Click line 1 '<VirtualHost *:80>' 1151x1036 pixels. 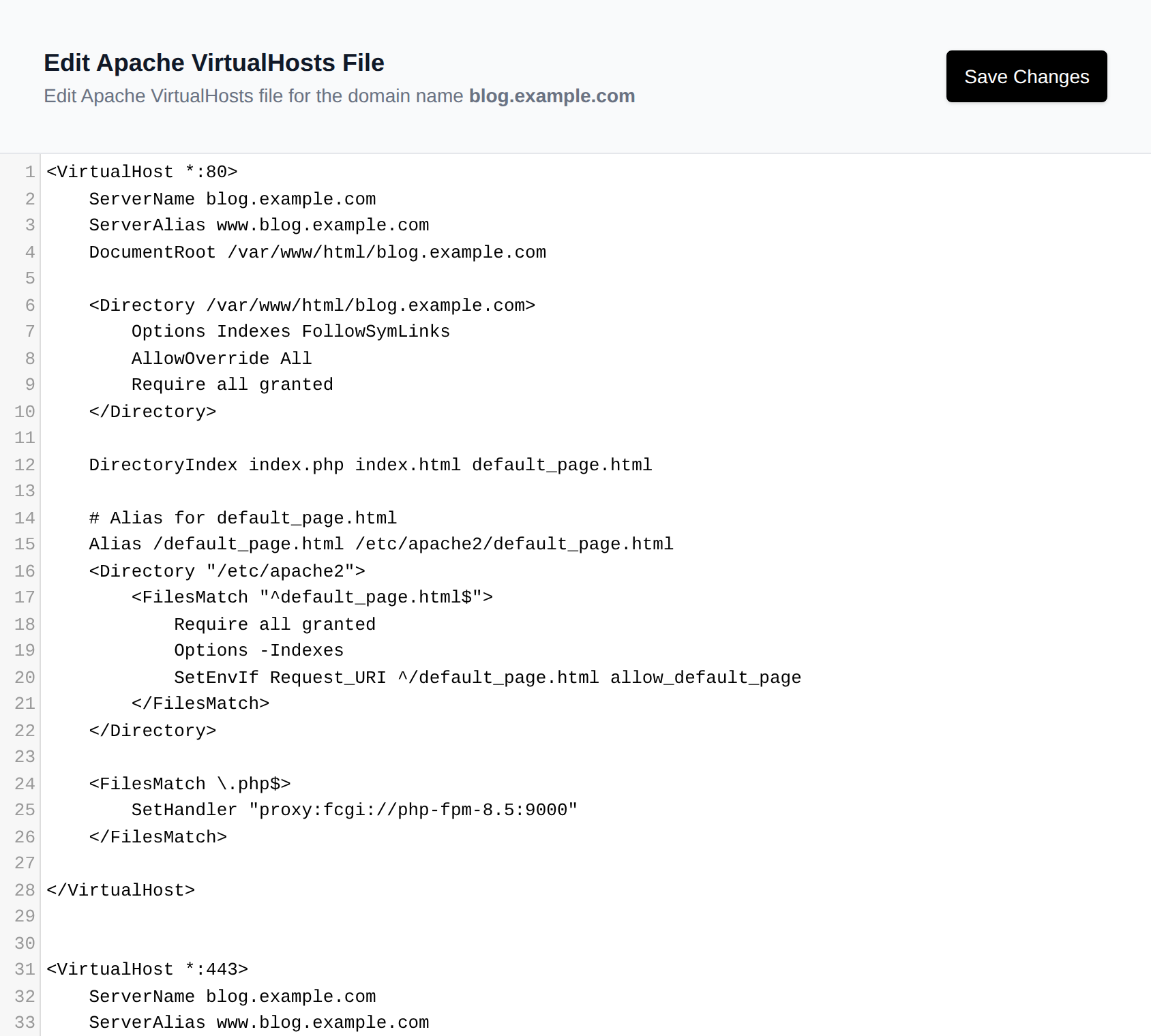click(142, 172)
